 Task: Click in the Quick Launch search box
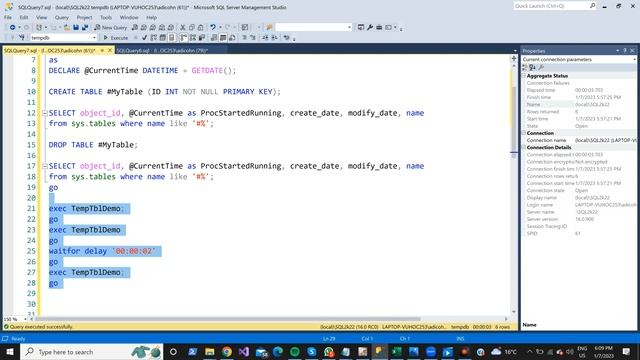click(x=551, y=6)
